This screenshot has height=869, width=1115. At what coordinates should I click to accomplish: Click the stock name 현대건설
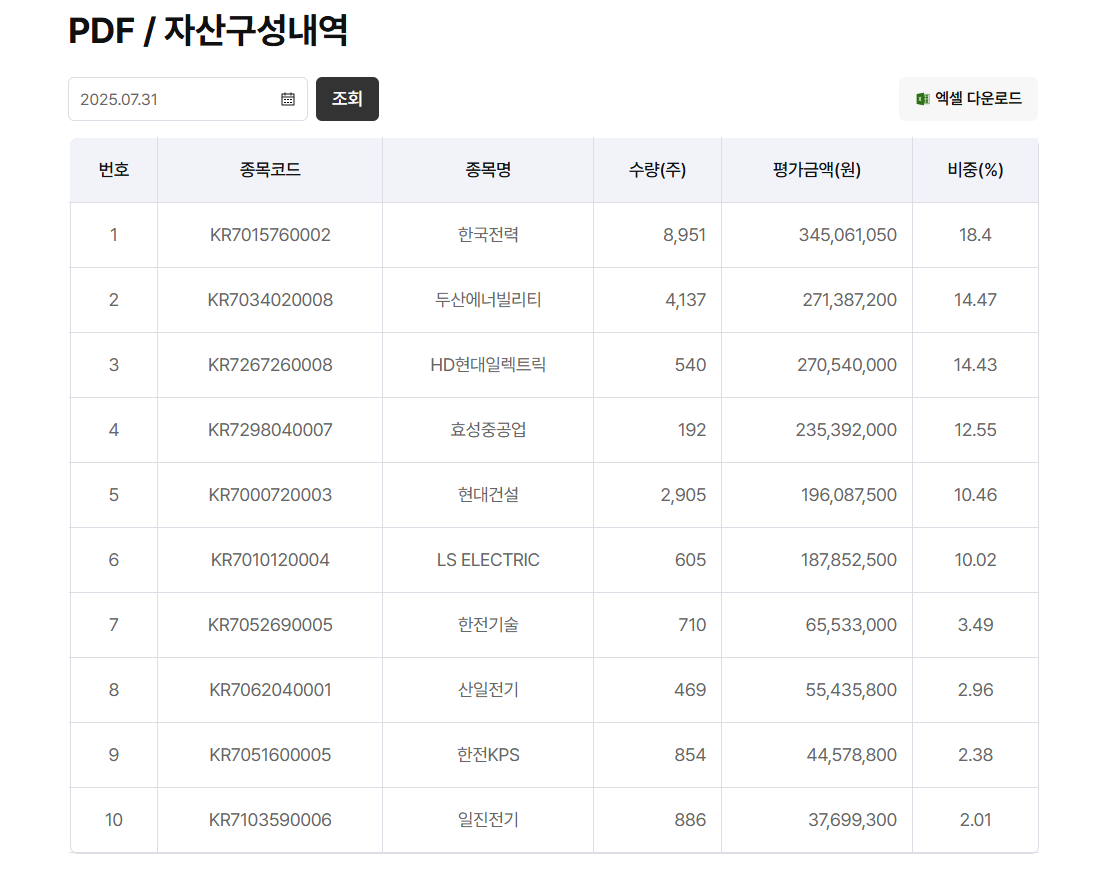(x=488, y=495)
